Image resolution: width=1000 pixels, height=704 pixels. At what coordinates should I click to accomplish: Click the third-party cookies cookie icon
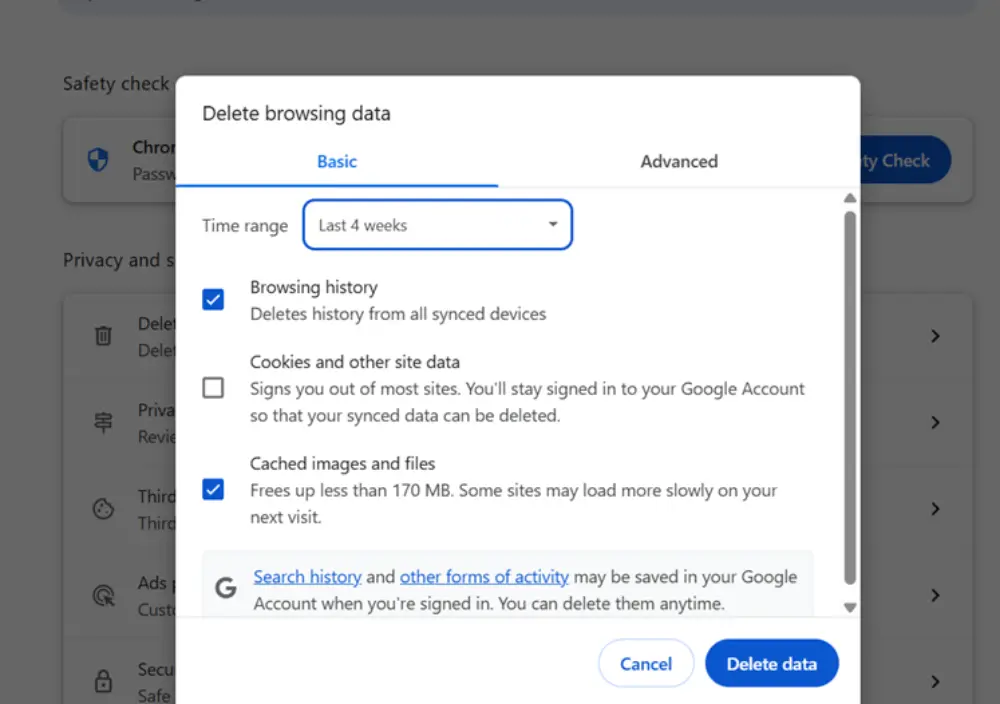[x=103, y=509]
